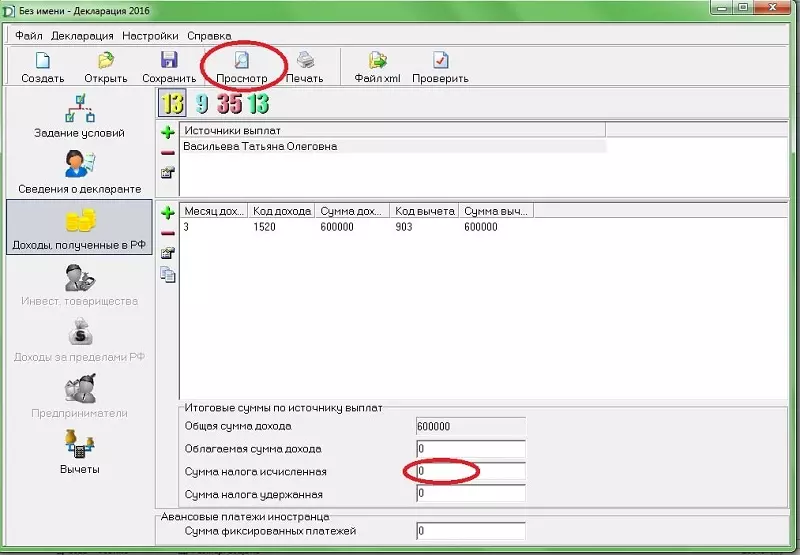Viewport: 800px width, 555px height.
Task: Edit the selected payment source
Action: 167,172
